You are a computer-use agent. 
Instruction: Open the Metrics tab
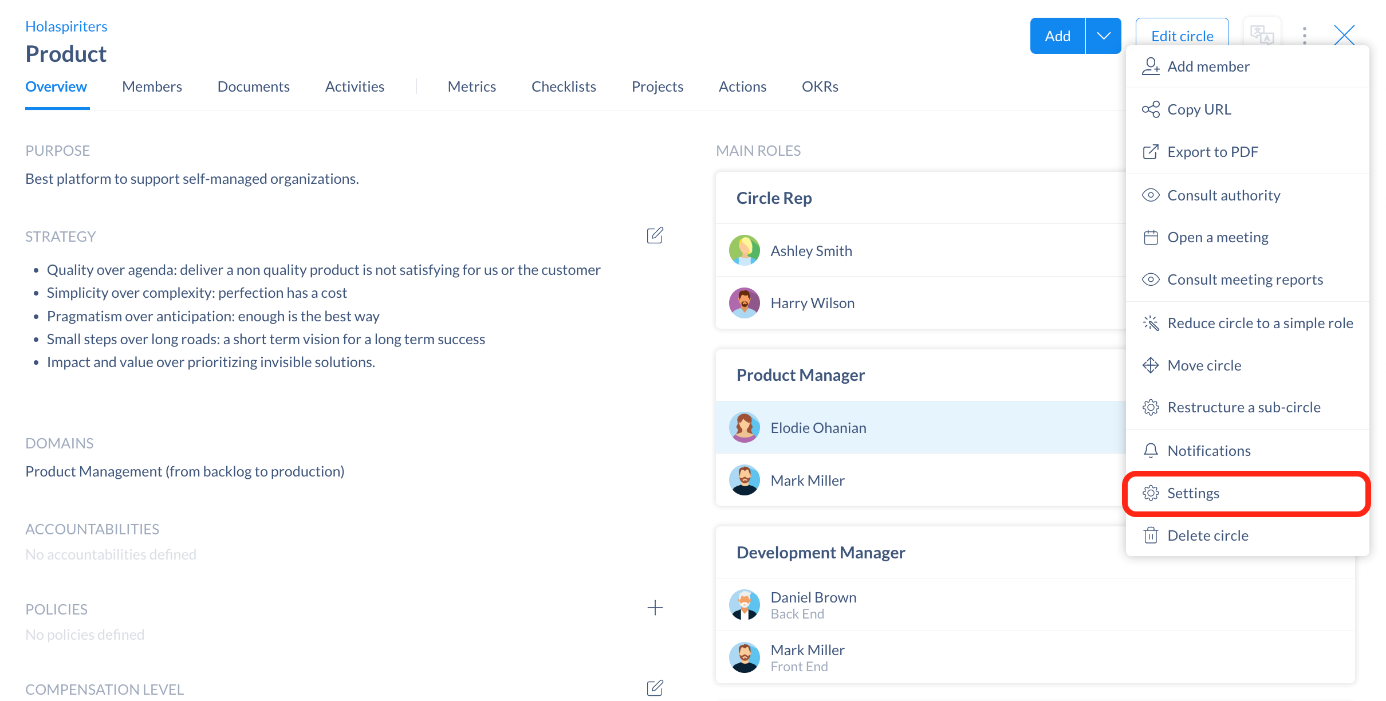472,87
